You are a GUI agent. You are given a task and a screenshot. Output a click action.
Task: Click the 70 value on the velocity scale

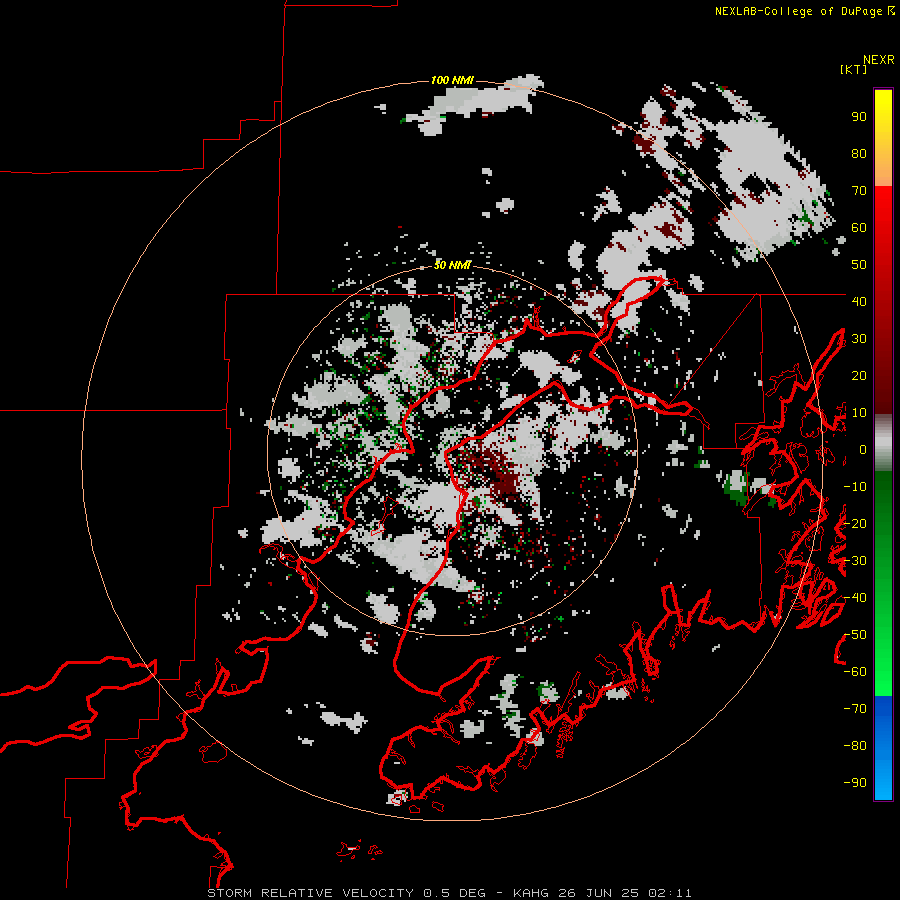859,191
